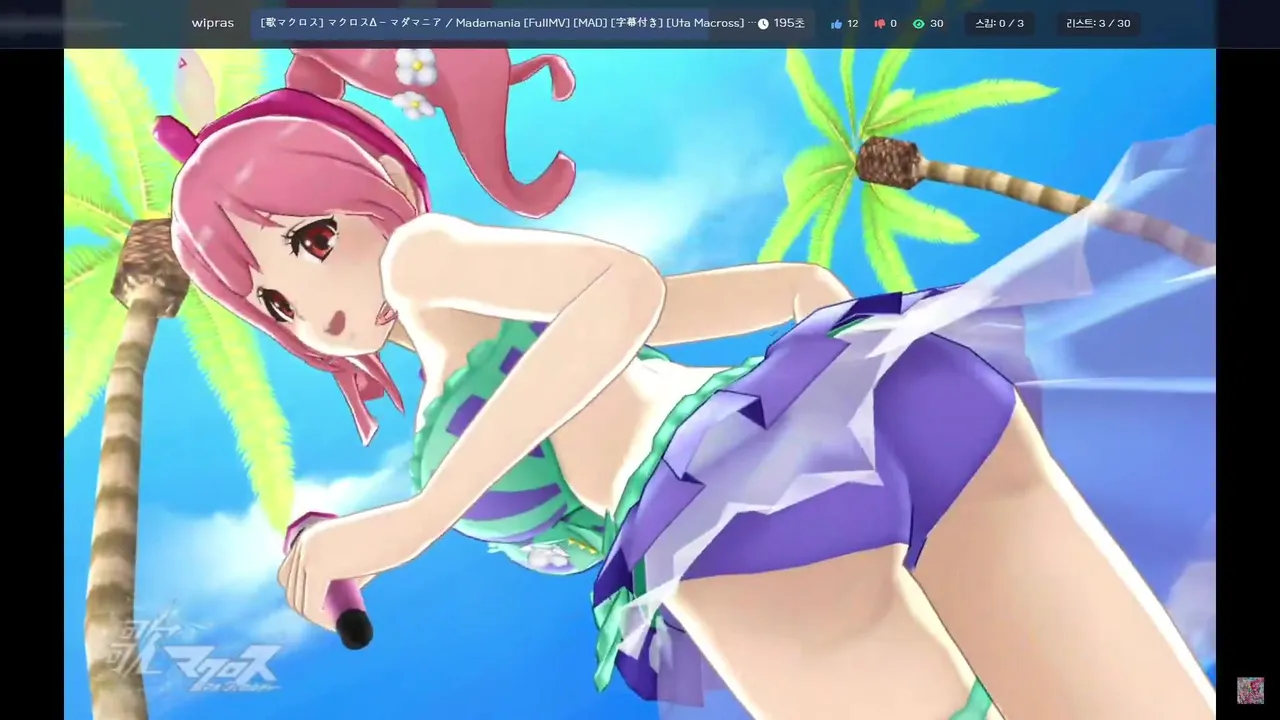
Task: Click the Madamania video title
Action: pyautogui.click(x=508, y=23)
